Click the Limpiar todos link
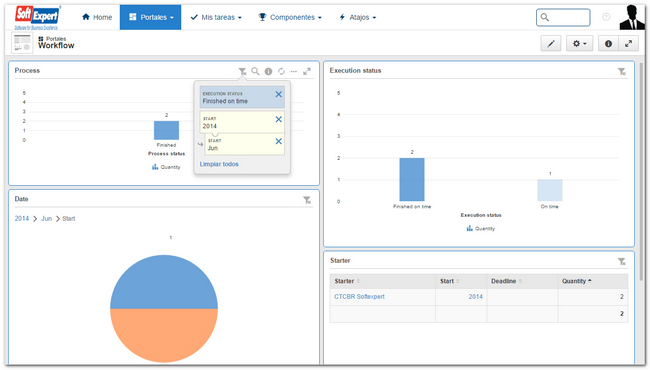This screenshot has height=370, width=650. coord(219,164)
